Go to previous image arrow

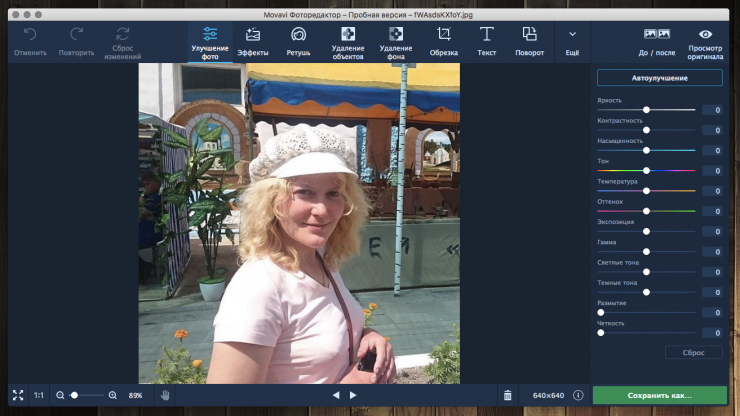[x=336, y=396]
